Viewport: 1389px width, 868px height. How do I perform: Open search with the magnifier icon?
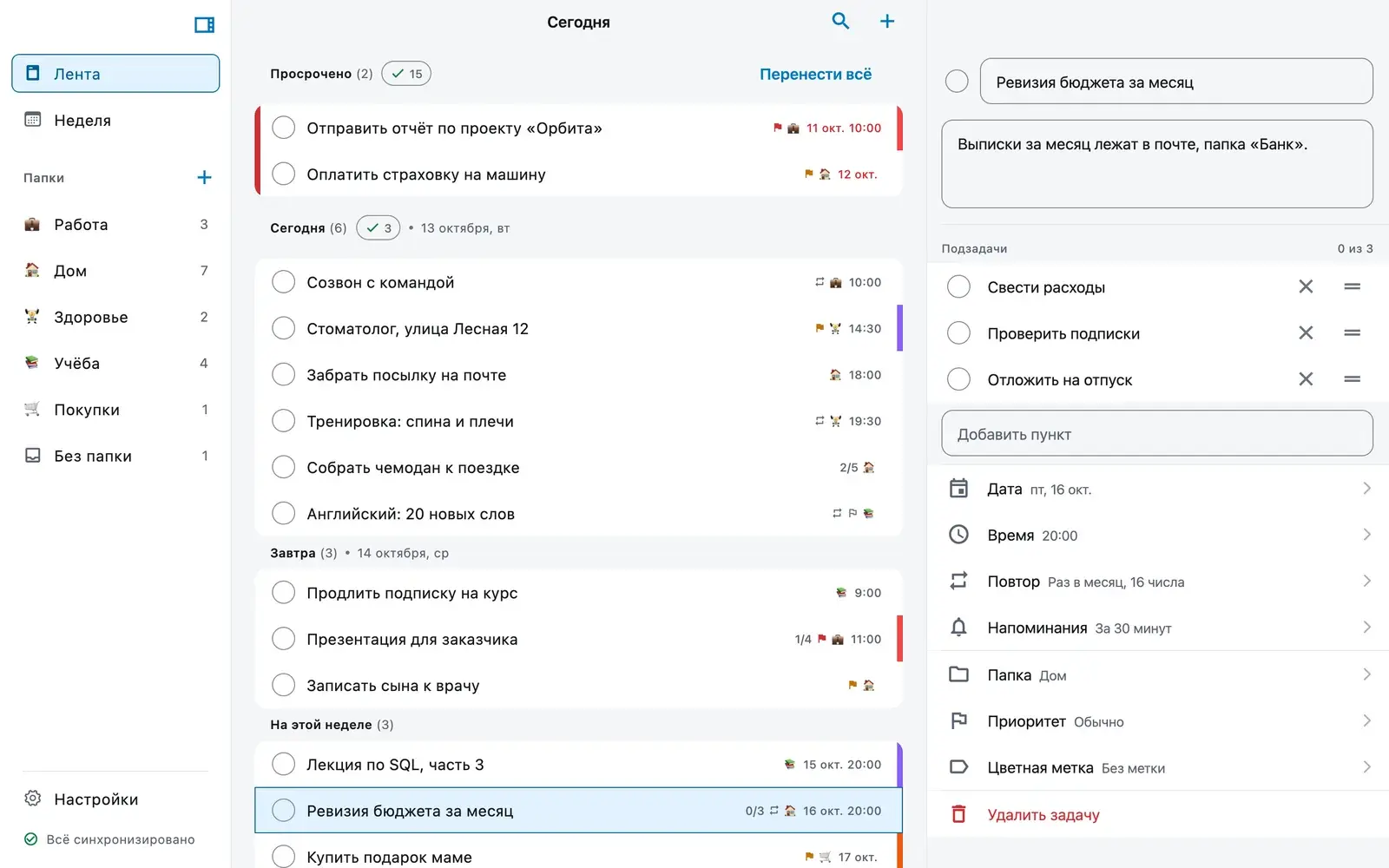[840, 21]
